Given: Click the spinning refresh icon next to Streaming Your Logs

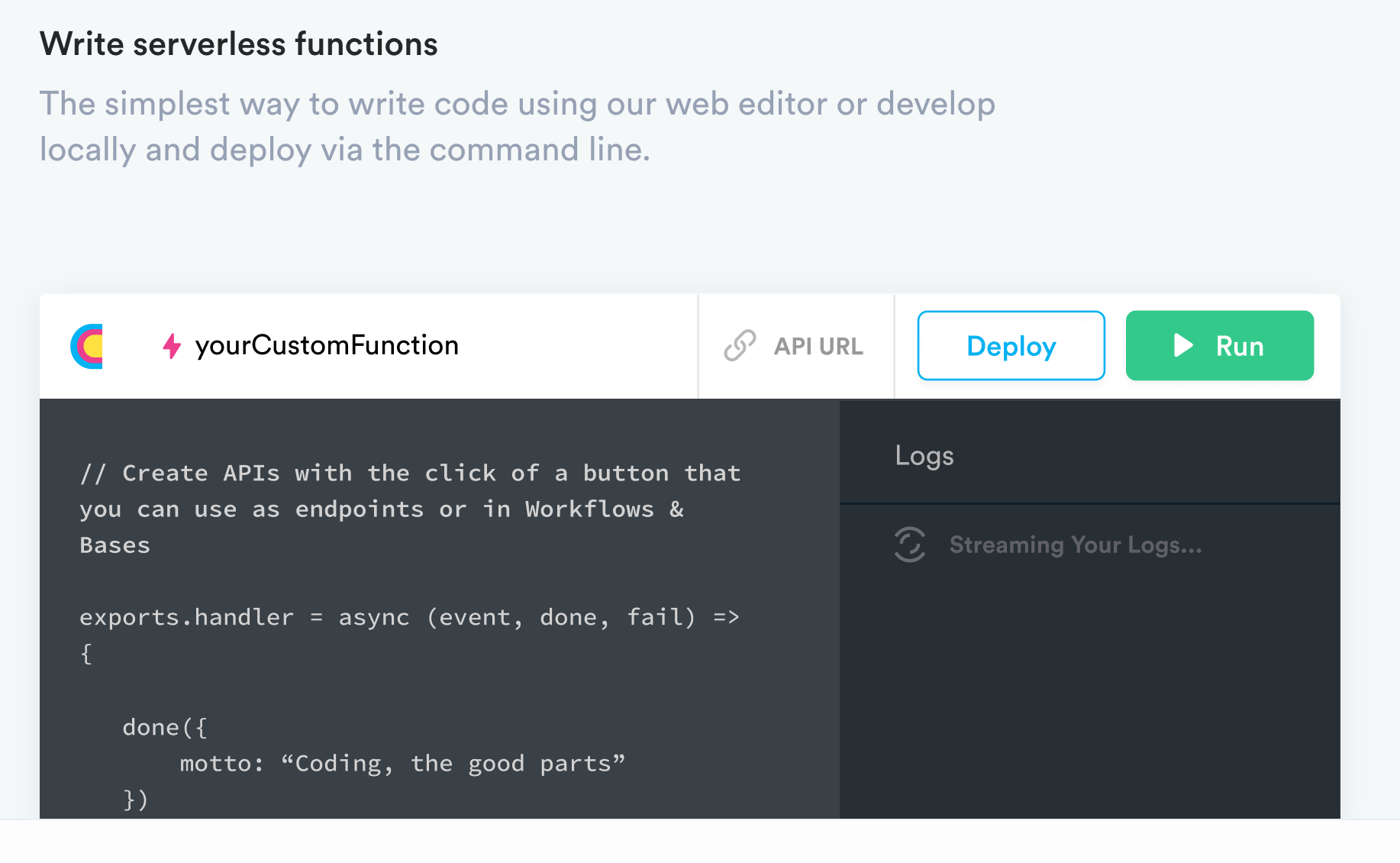Looking at the screenshot, I should (x=910, y=545).
